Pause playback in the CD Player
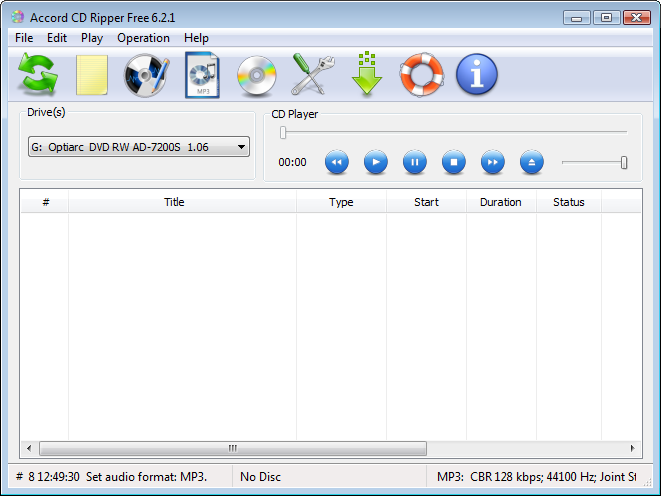The height and width of the screenshot is (496, 661). click(415, 162)
